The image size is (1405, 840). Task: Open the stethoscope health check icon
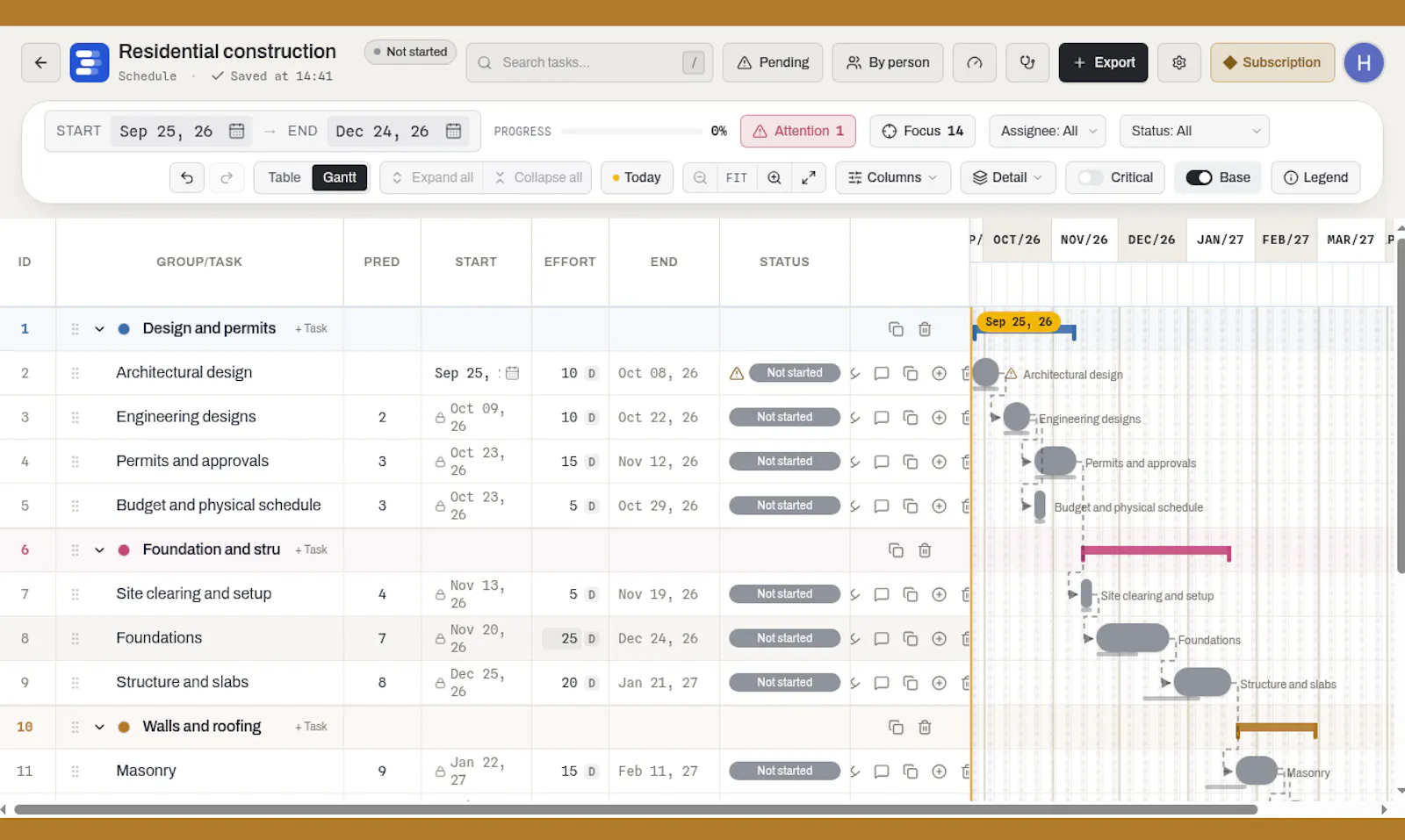pos(1027,62)
